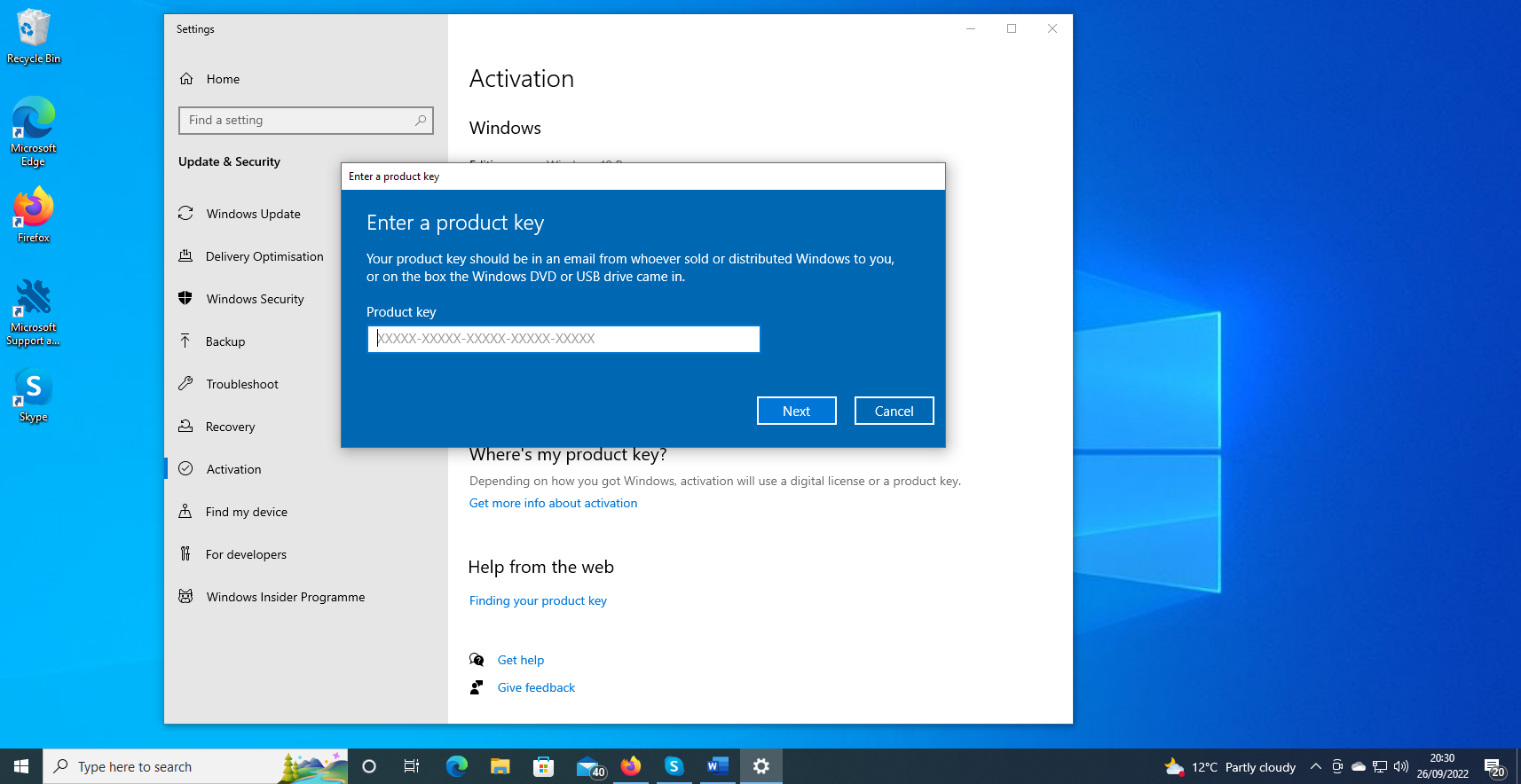Launch Edge from the taskbar
This screenshot has width=1521, height=784.
456,766
